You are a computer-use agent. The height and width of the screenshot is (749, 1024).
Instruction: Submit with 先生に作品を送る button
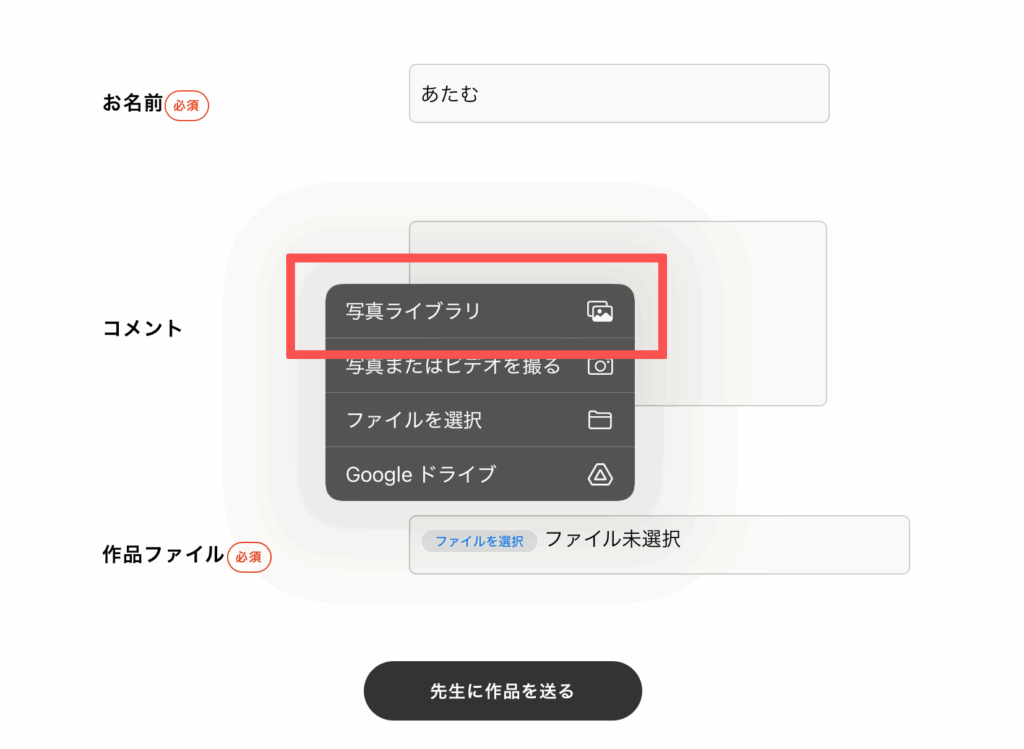pos(502,691)
